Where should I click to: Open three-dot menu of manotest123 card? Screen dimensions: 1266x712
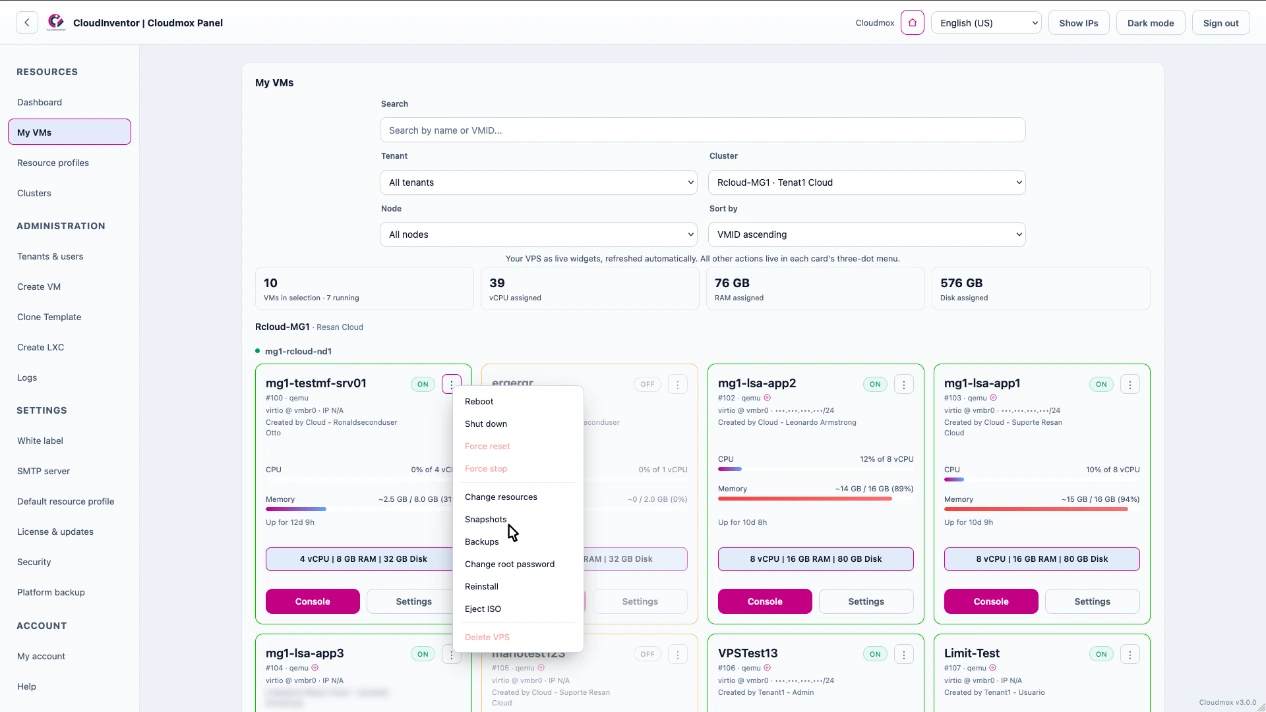tap(678, 654)
